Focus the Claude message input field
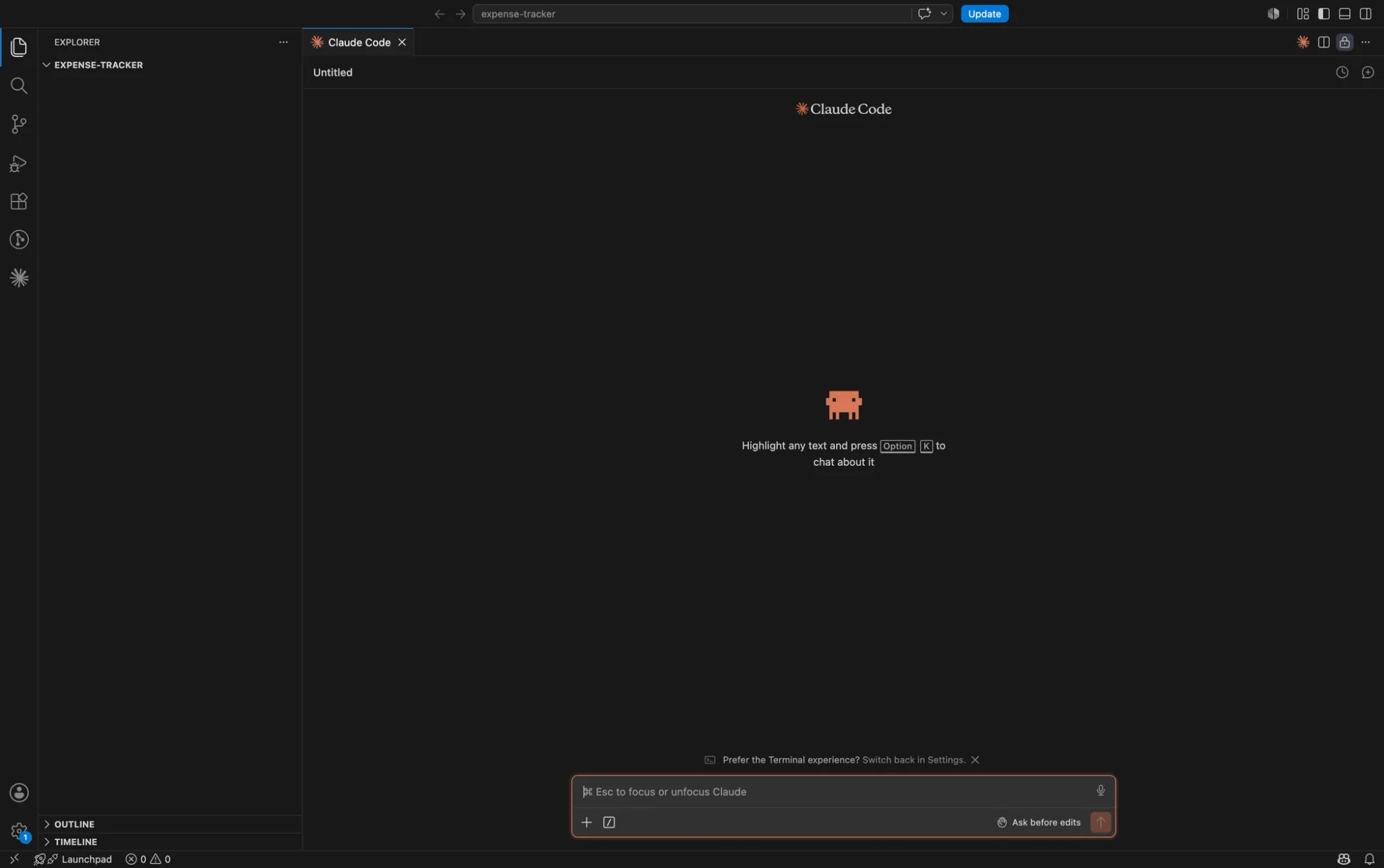The height and width of the screenshot is (868, 1384). tap(834, 792)
